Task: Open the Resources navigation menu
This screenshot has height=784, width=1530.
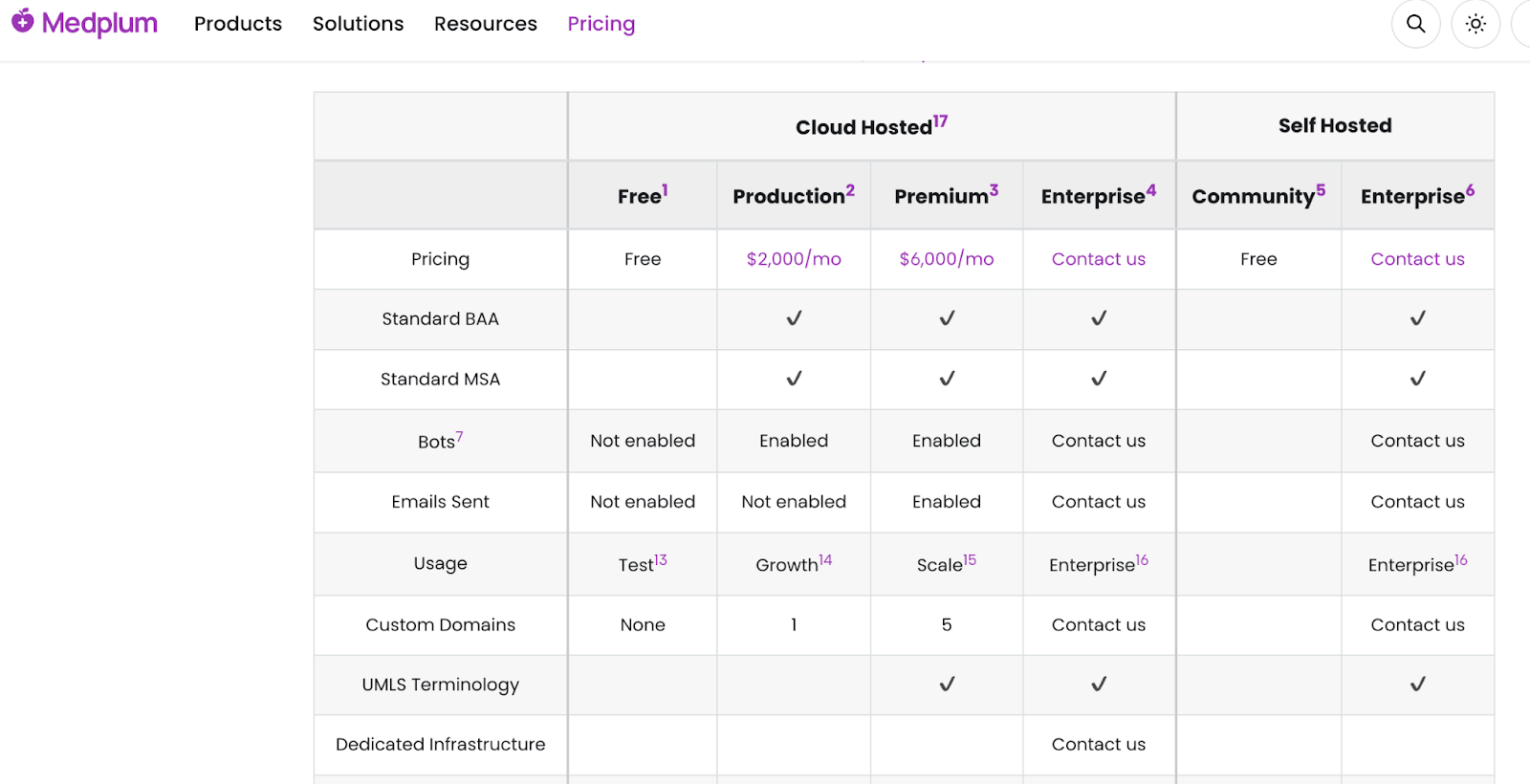Action: click(485, 24)
